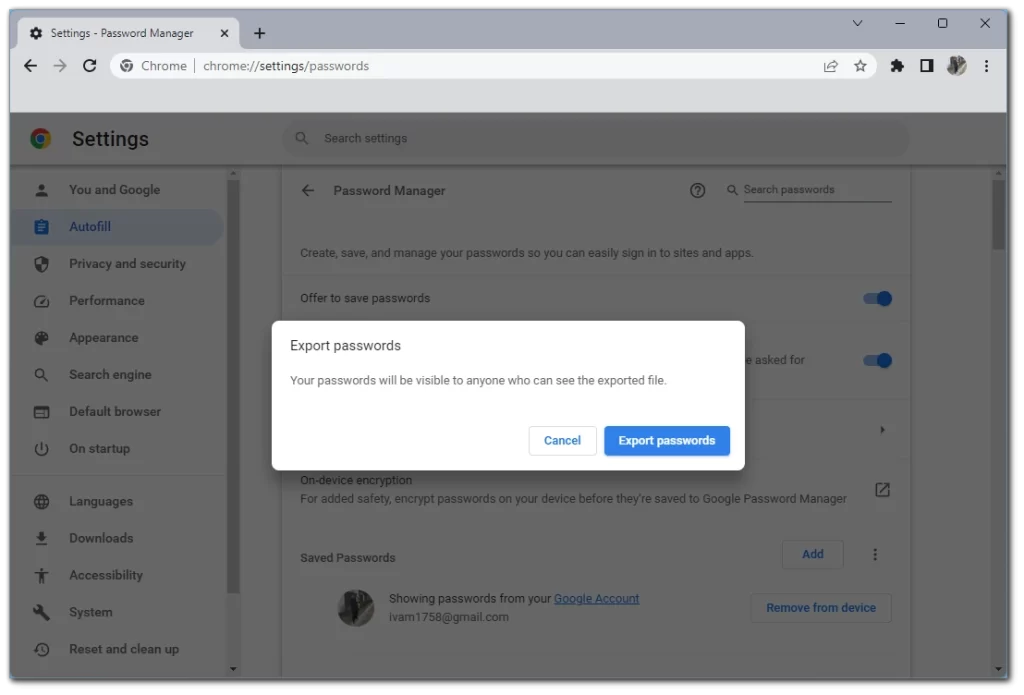Viewport: 1024px width, 695px height.
Task: Select the Settings - Password Manager tab
Action: pyautogui.click(x=129, y=33)
